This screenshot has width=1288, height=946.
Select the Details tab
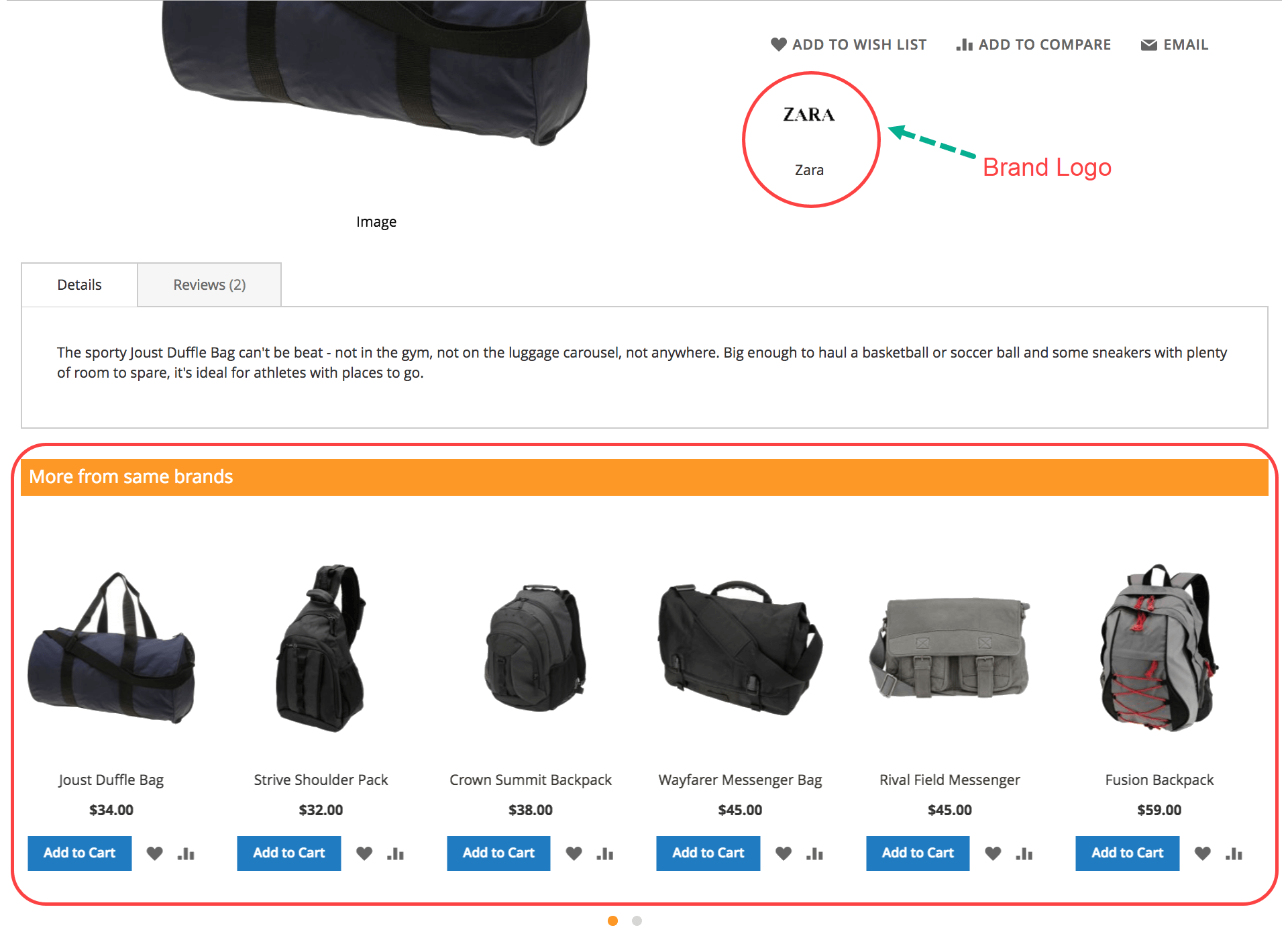[79, 285]
